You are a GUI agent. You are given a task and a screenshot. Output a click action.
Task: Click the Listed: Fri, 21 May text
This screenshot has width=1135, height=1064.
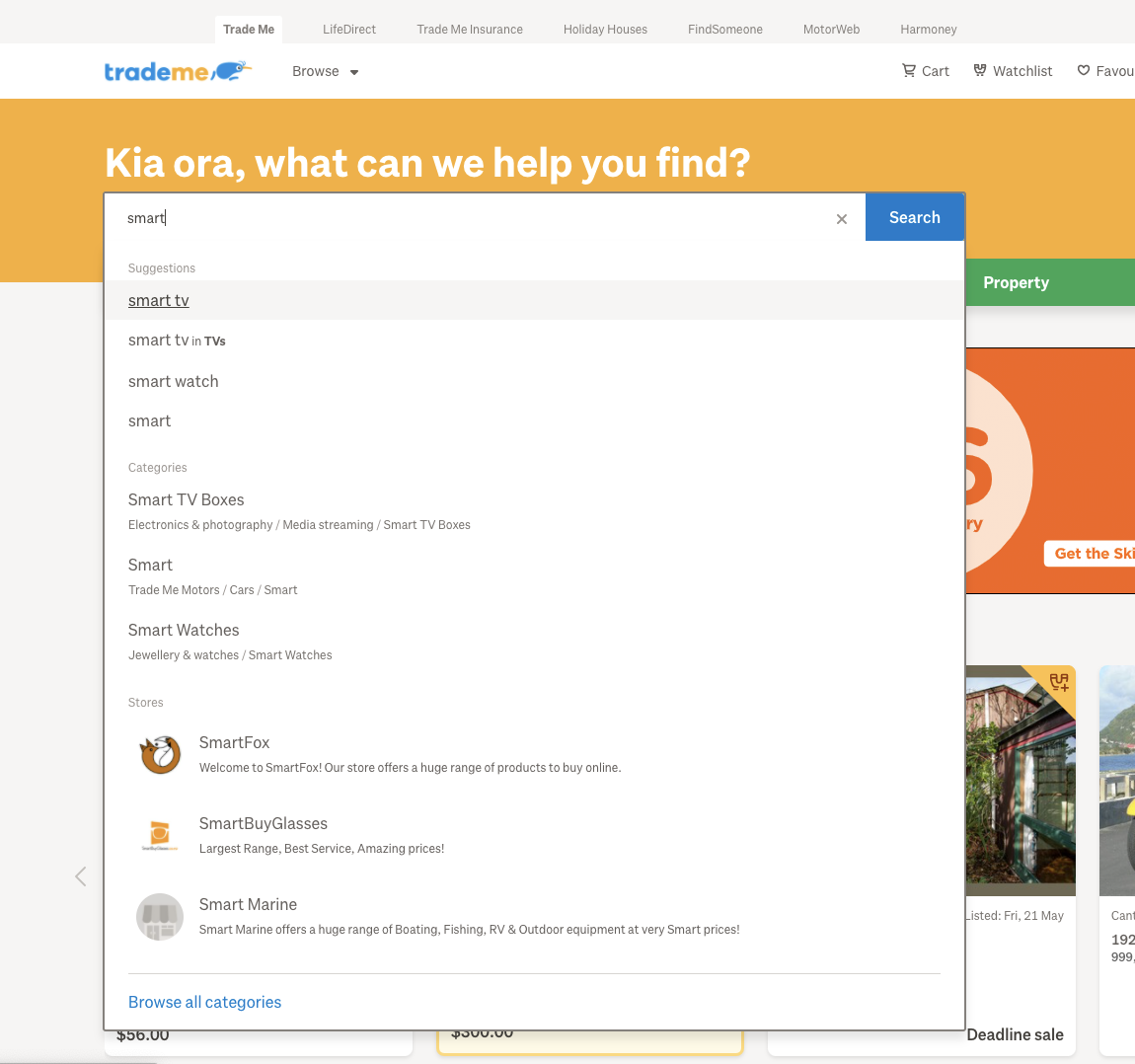coord(1015,916)
